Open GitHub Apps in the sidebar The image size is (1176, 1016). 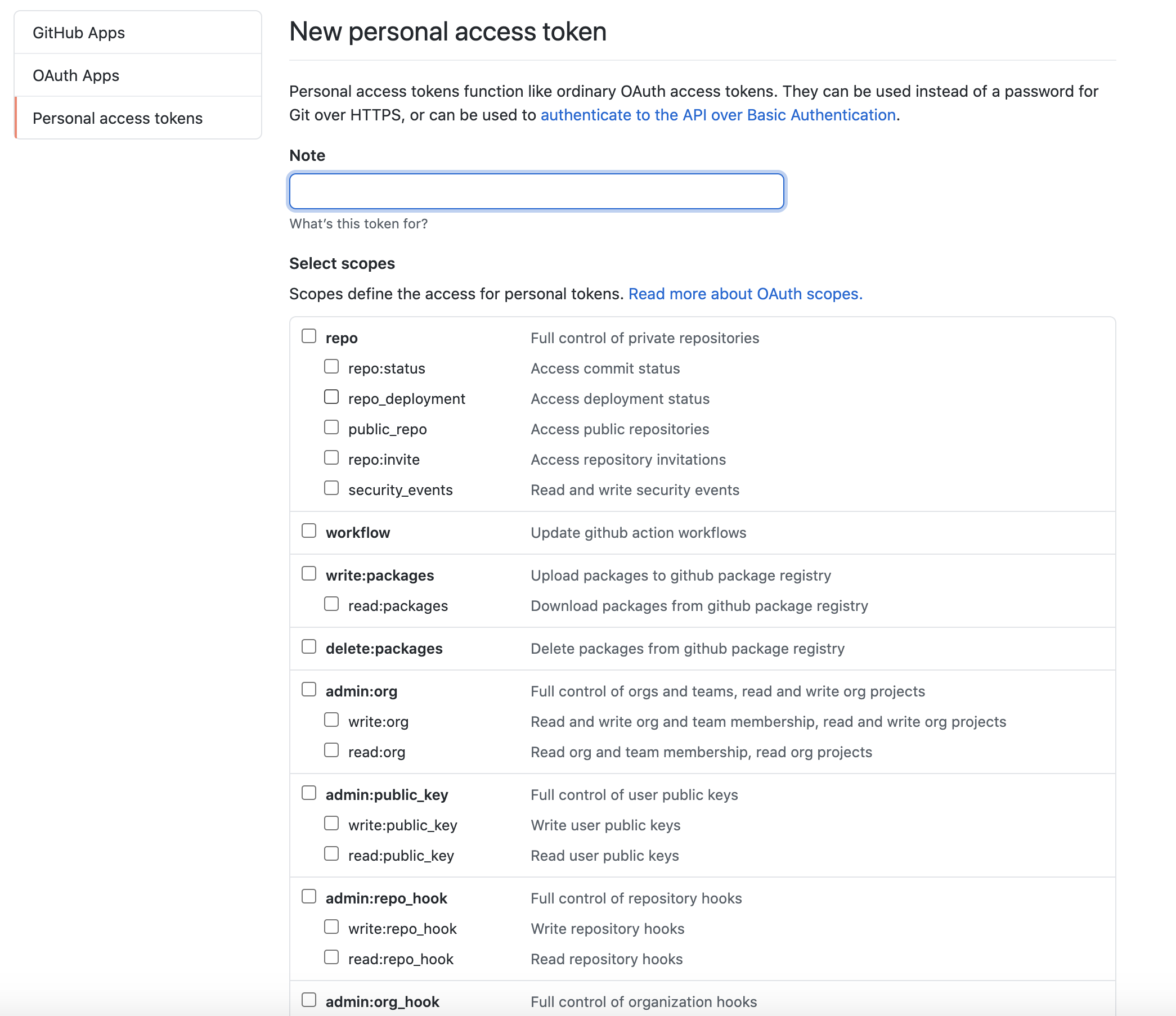click(x=79, y=33)
